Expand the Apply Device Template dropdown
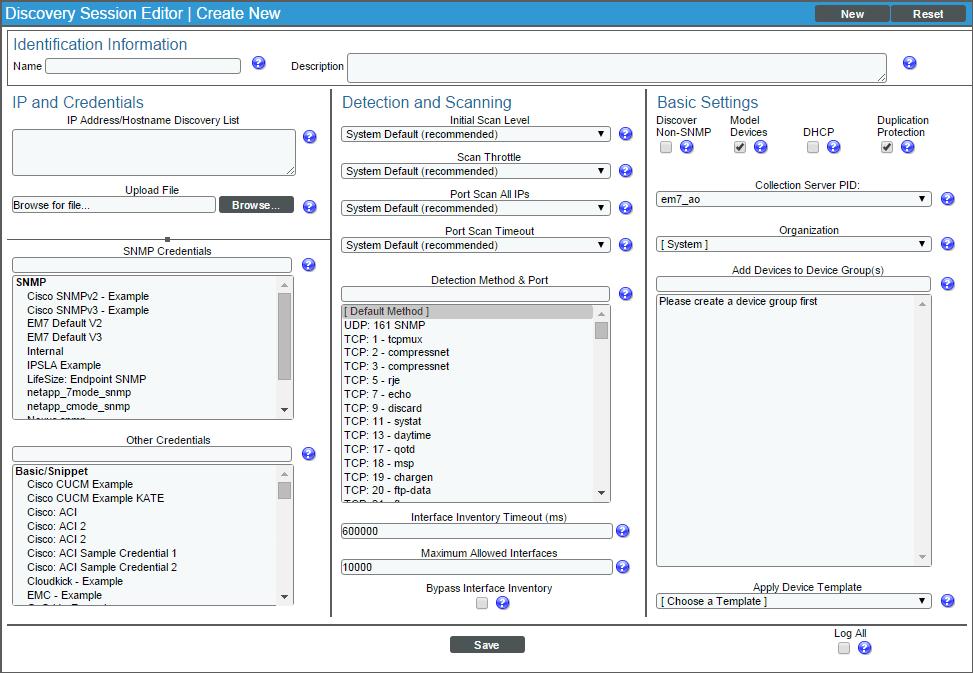This screenshot has width=973, height=673. click(x=793, y=601)
